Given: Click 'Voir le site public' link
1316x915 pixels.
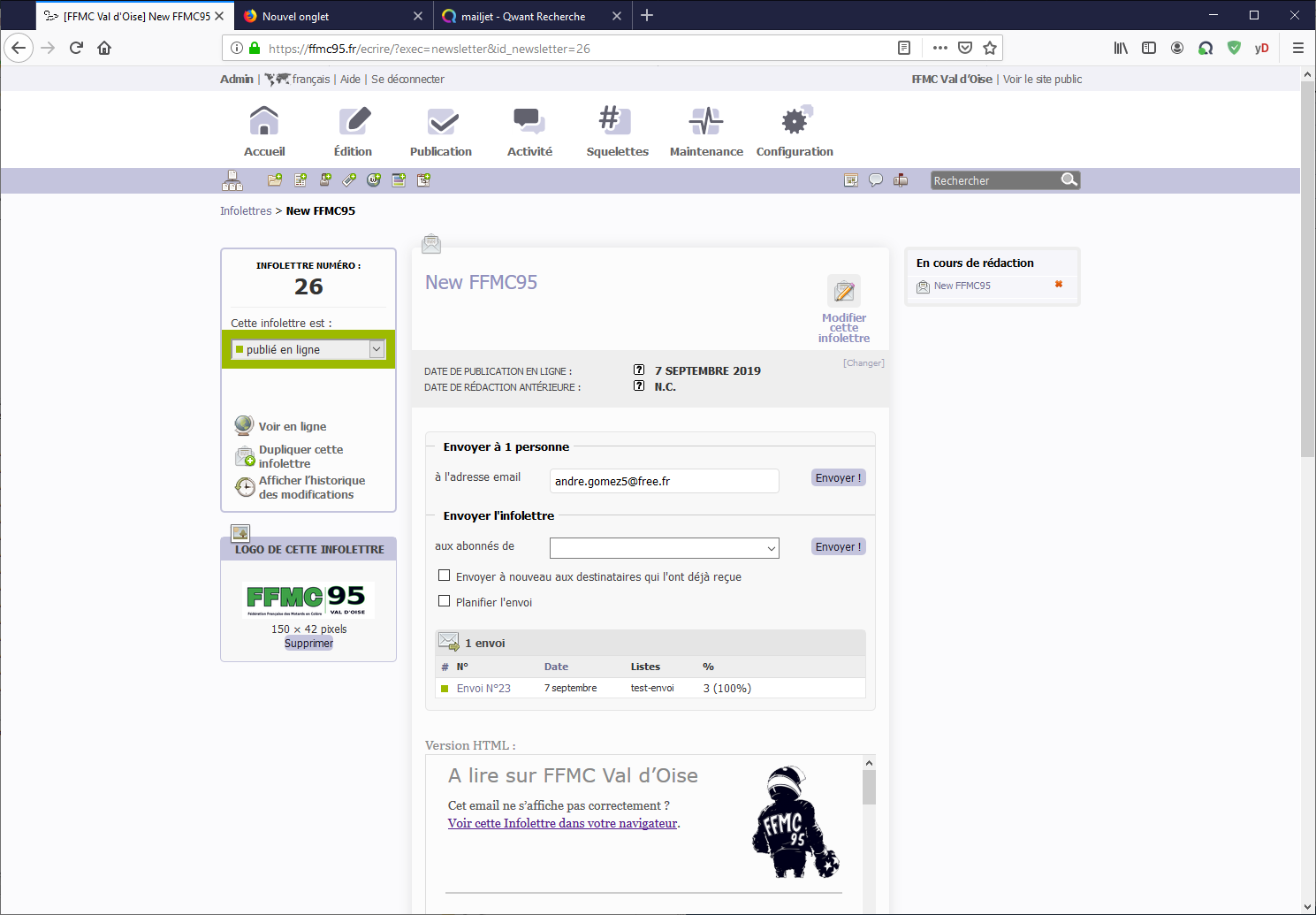Looking at the screenshot, I should coord(1042,79).
